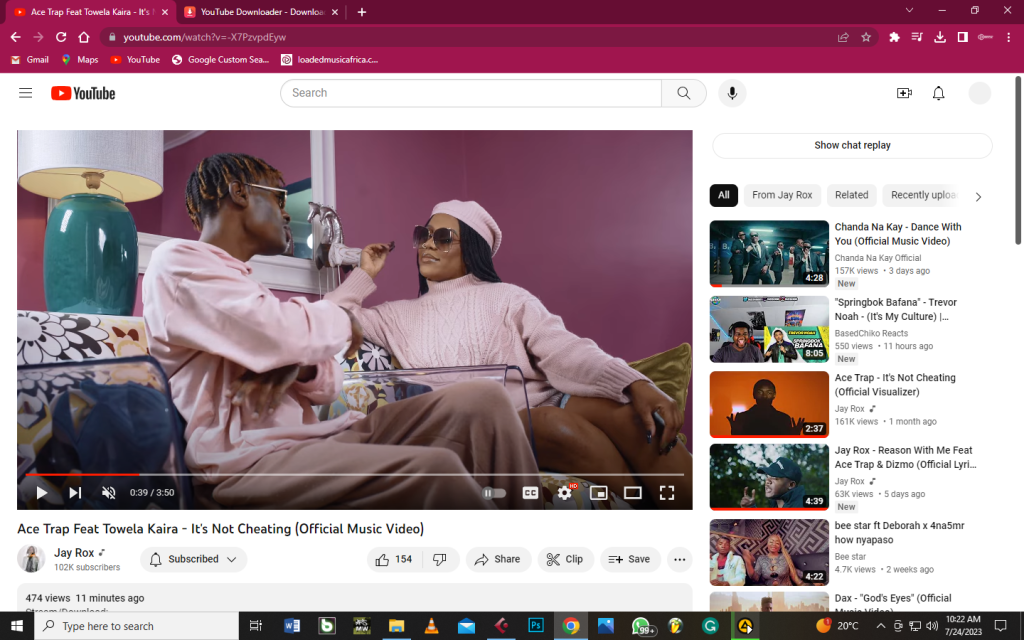The width and height of the screenshot is (1024, 640).
Task: Open Jay Rox channel name link
Action: [x=74, y=552]
